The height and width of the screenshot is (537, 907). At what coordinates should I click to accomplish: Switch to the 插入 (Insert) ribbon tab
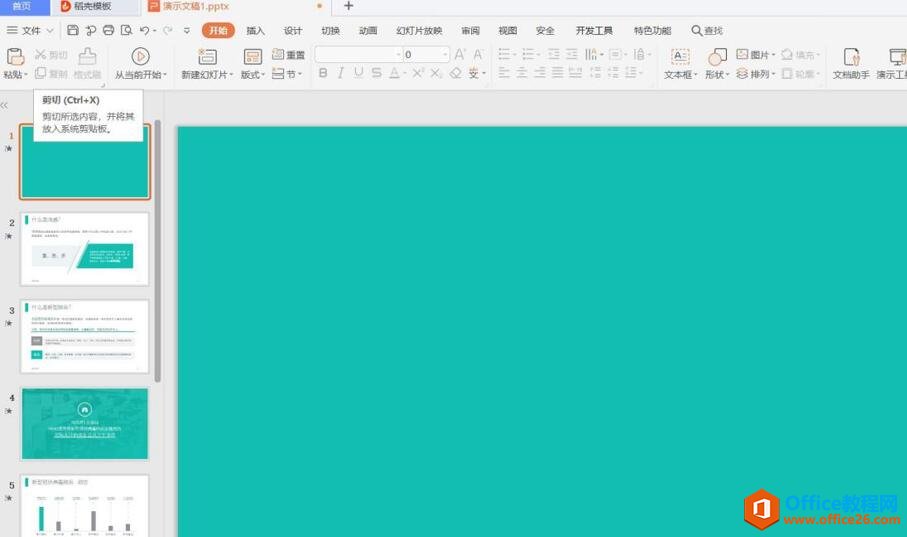256,31
